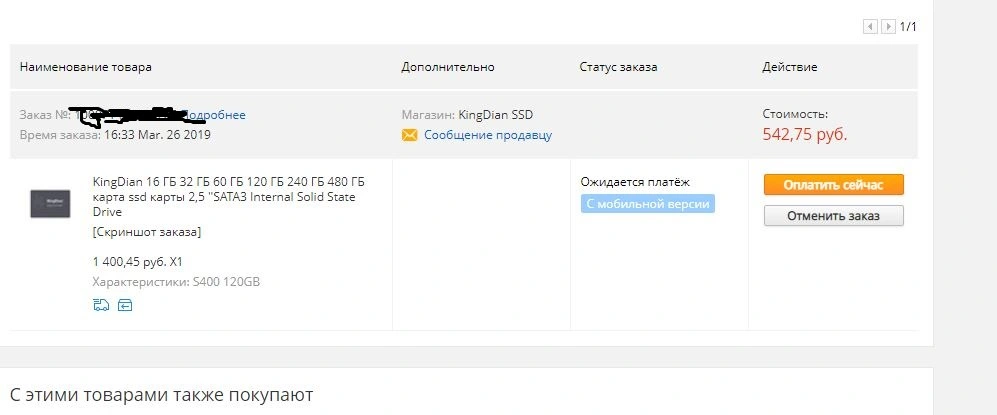Go to previous orders page arrow
997x415 pixels.
(x=870, y=27)
